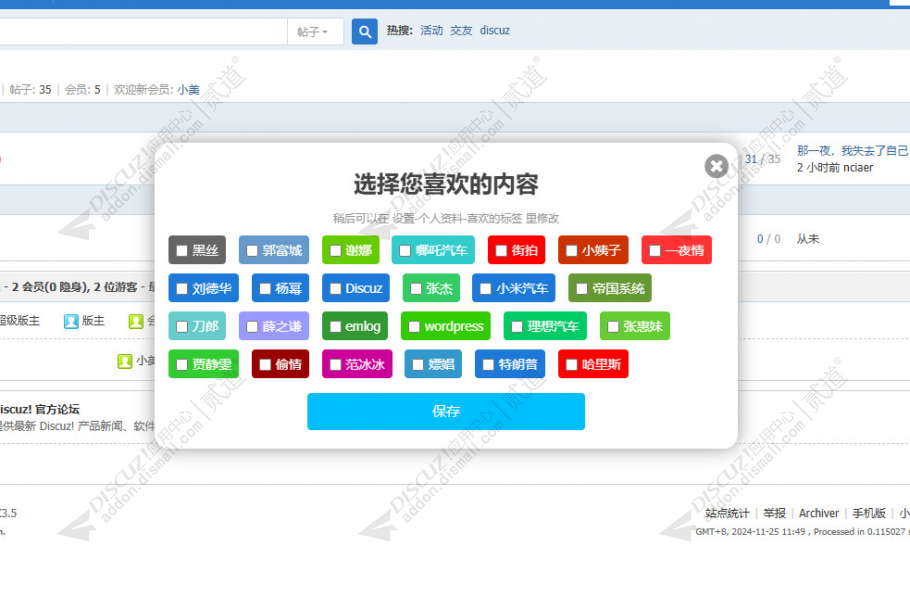Select the 刘德华 tag checkbox
Screen dimensions: 910x609
tap(182, 289)
